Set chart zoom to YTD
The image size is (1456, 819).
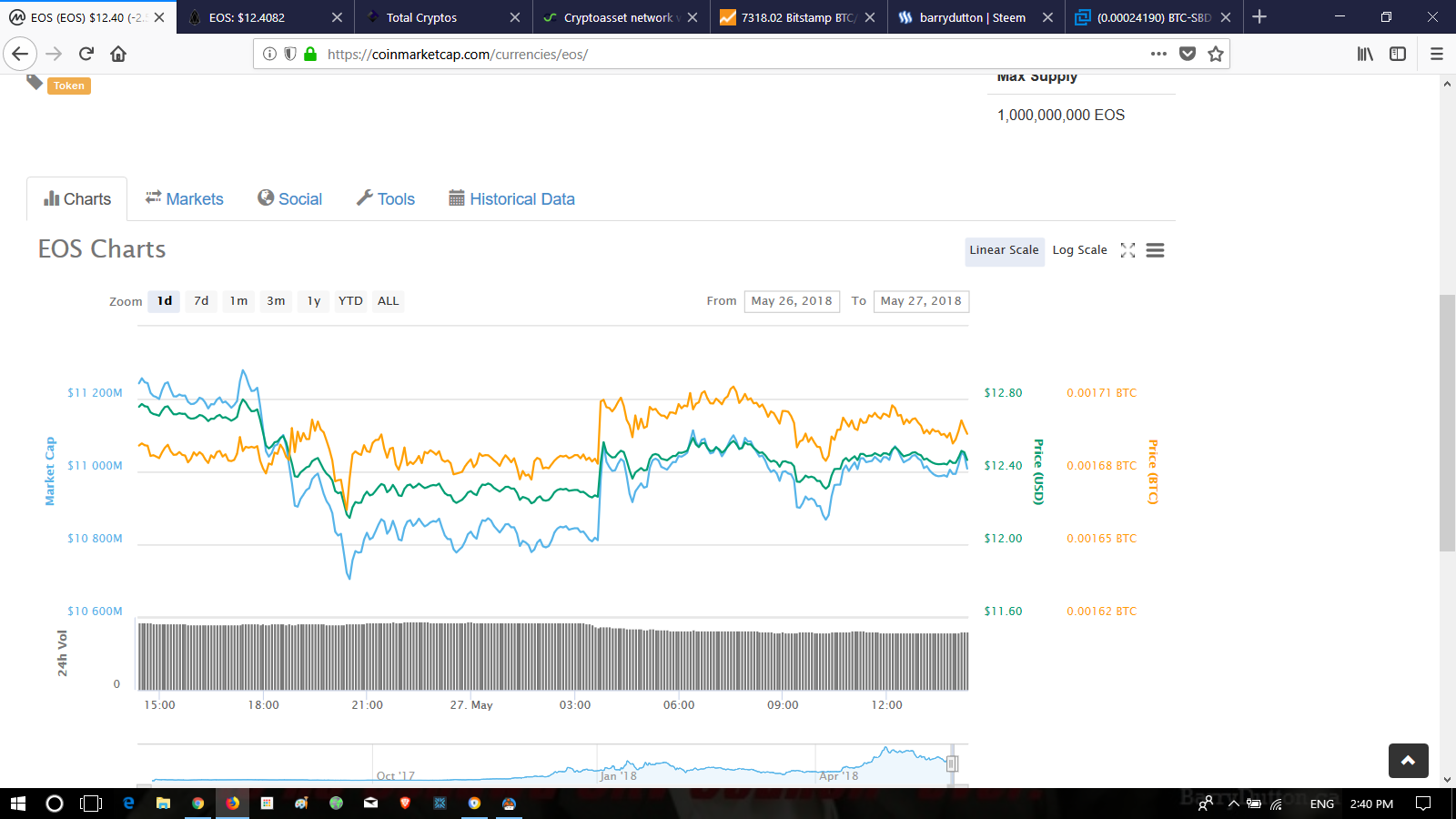point(350,301)
